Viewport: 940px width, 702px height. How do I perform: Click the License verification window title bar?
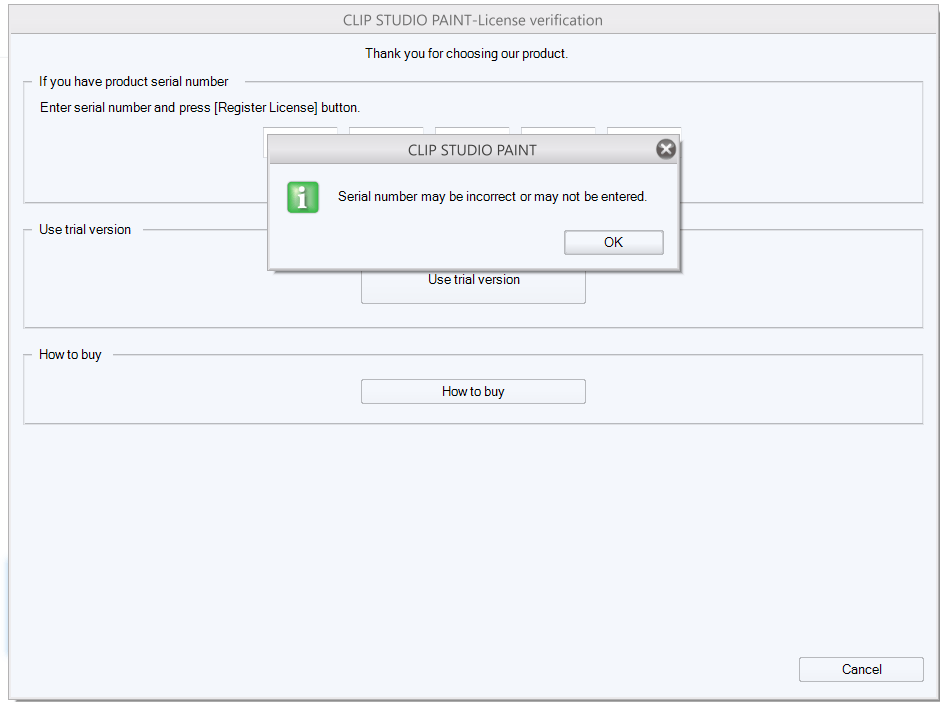[473, 20]
